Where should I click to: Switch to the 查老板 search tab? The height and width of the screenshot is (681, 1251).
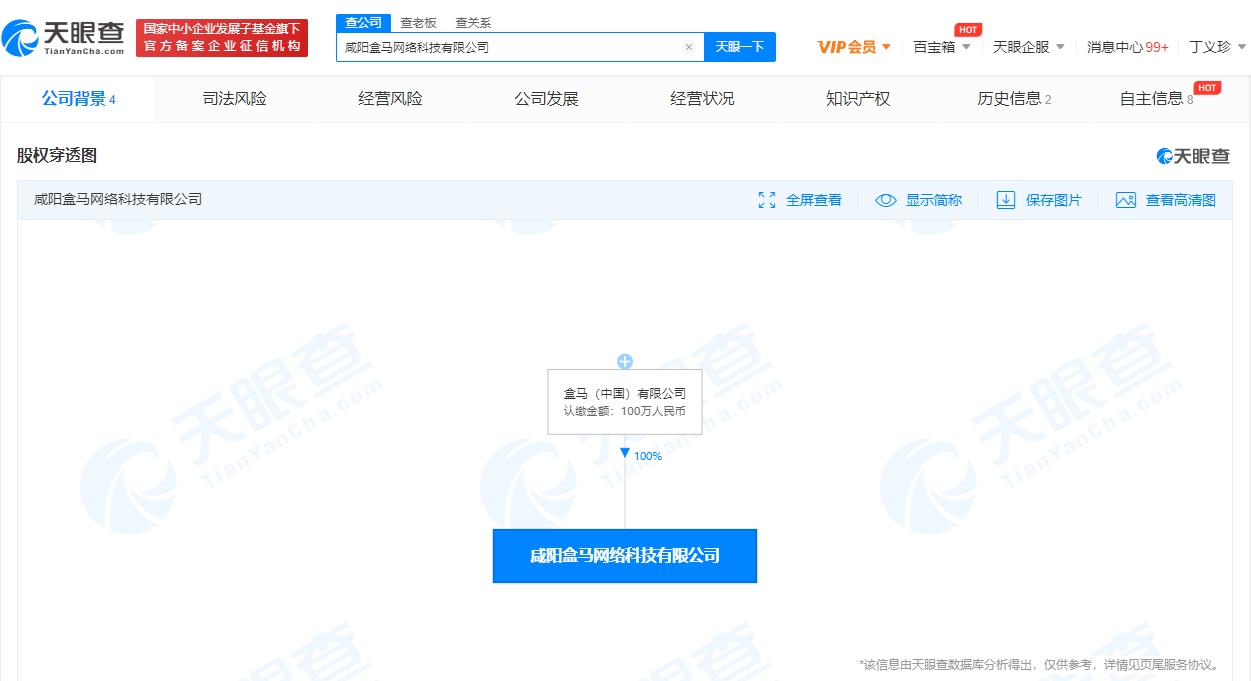click(x=417, y=22)
